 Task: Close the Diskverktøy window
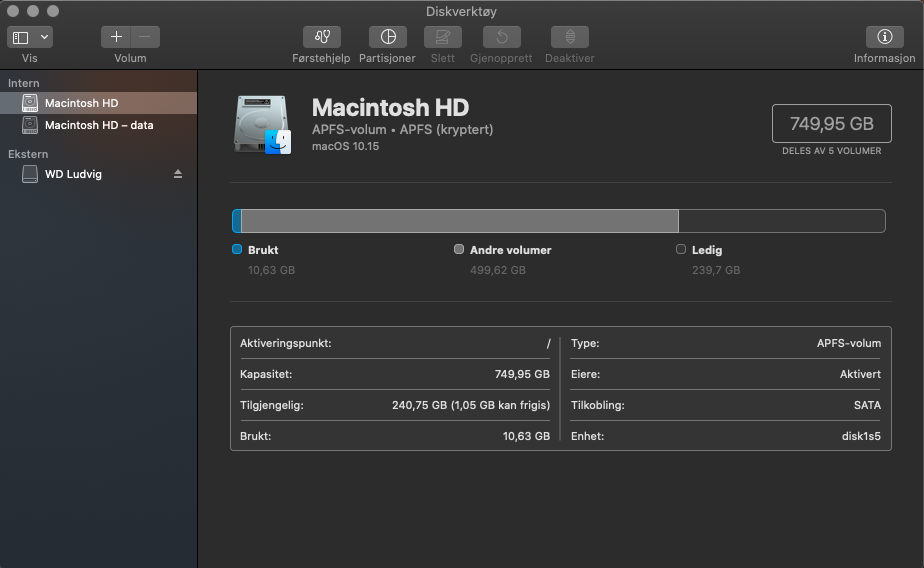13,11
